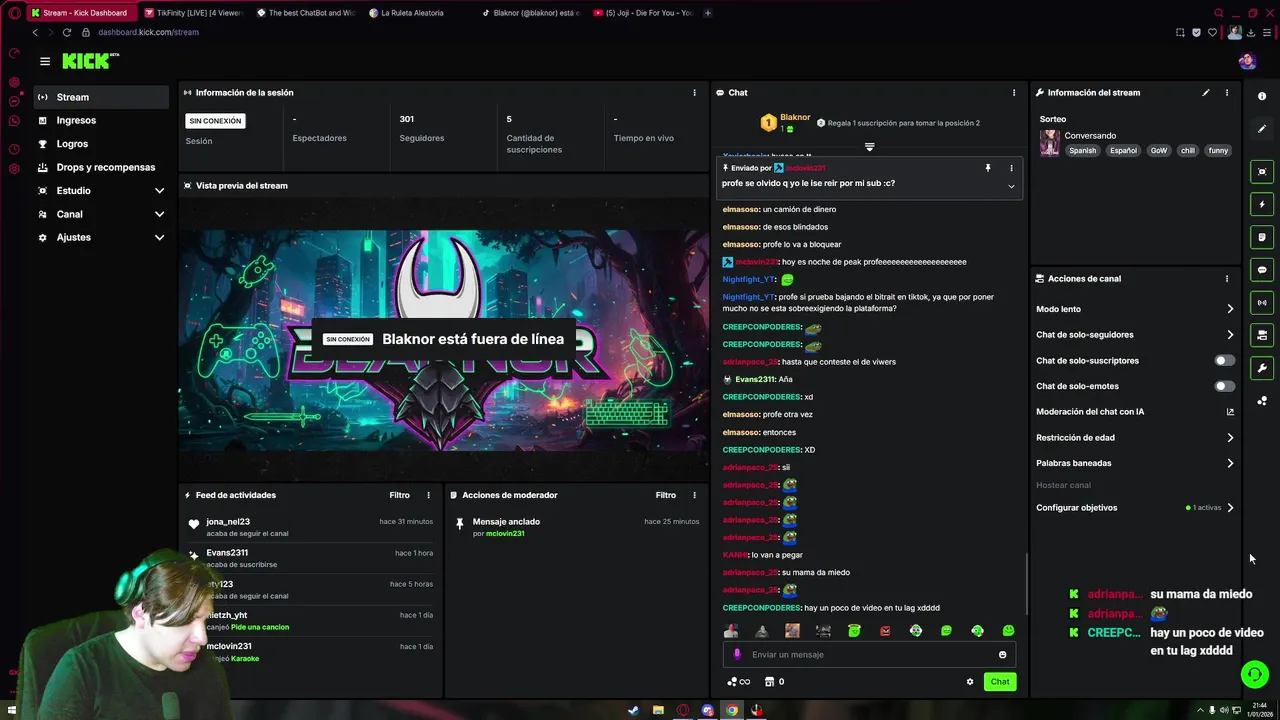Open a new browser tab with plus
This screenshot has height=720, width=1280.
[x=708, y=13]
